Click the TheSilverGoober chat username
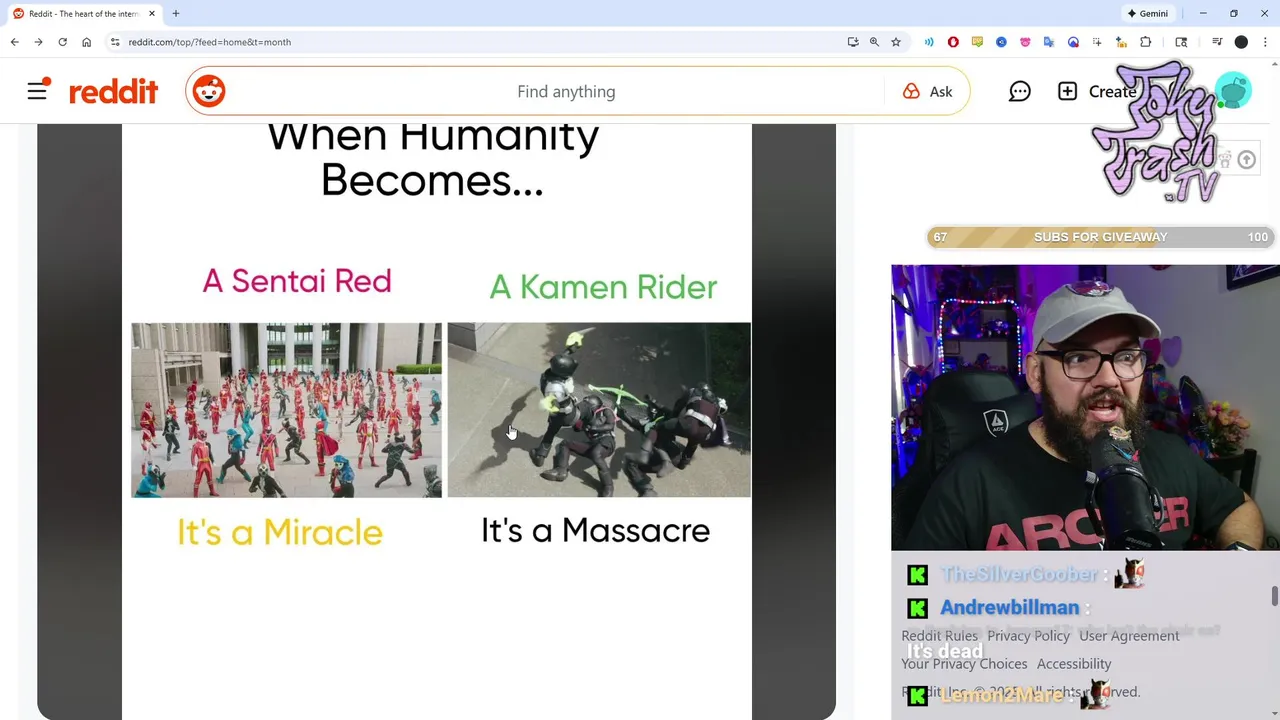Viewport: 1280px width, 720px height. click(1019, 574)
